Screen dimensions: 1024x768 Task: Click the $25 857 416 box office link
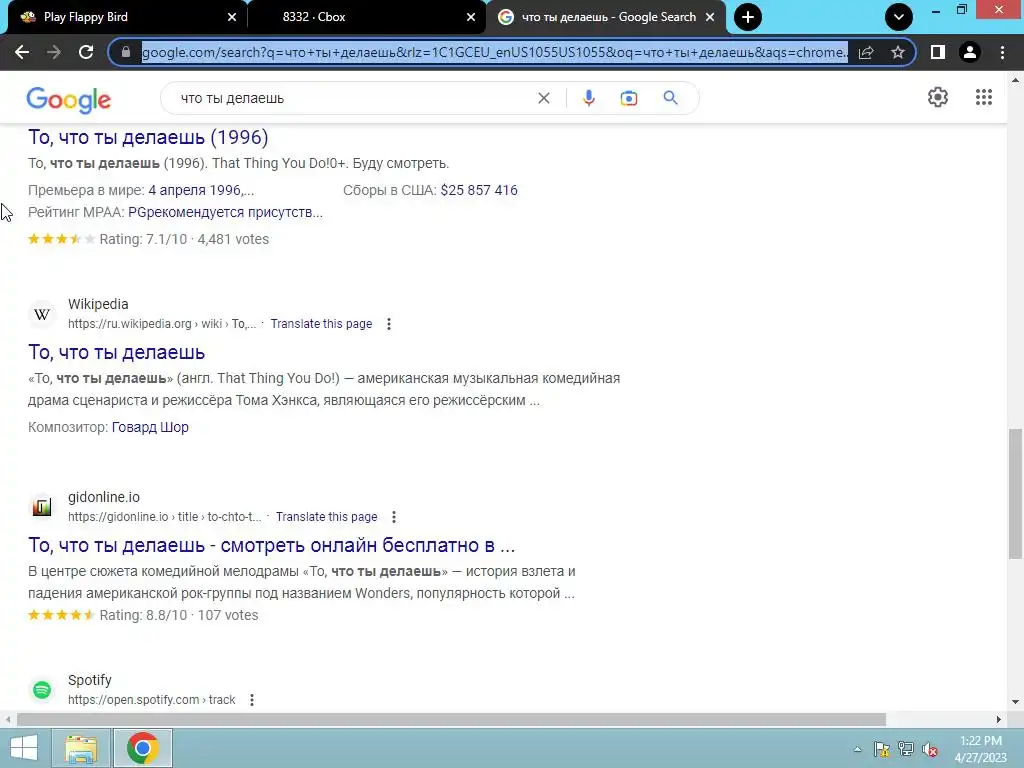479,190
